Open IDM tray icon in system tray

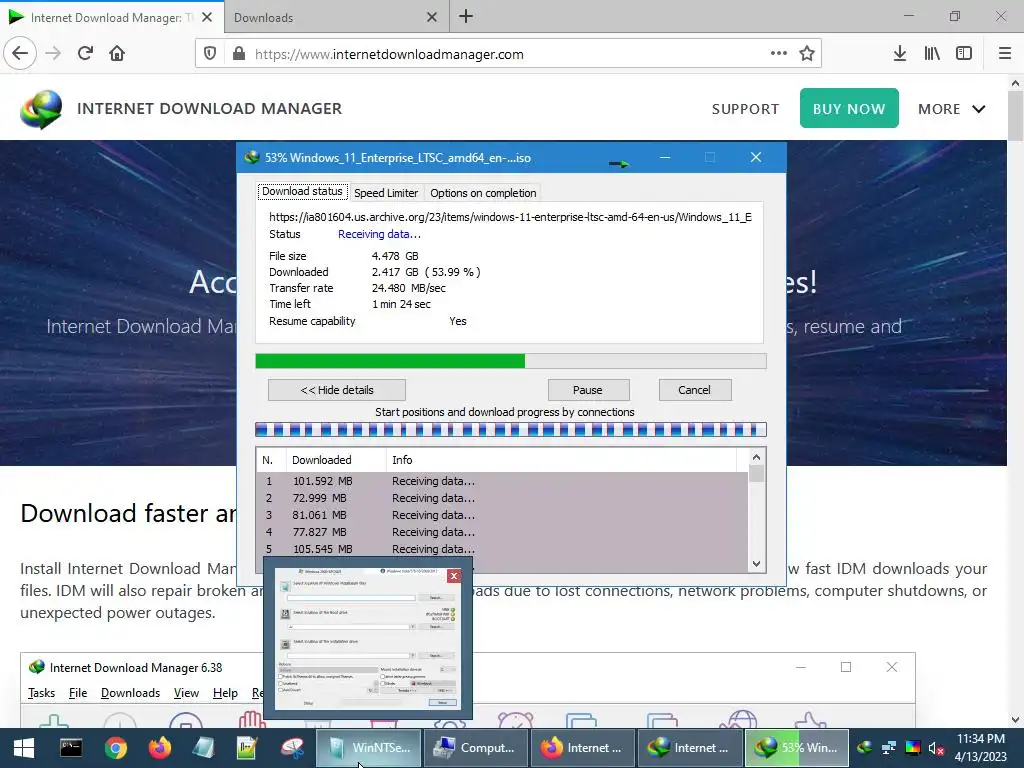(865, 748)
